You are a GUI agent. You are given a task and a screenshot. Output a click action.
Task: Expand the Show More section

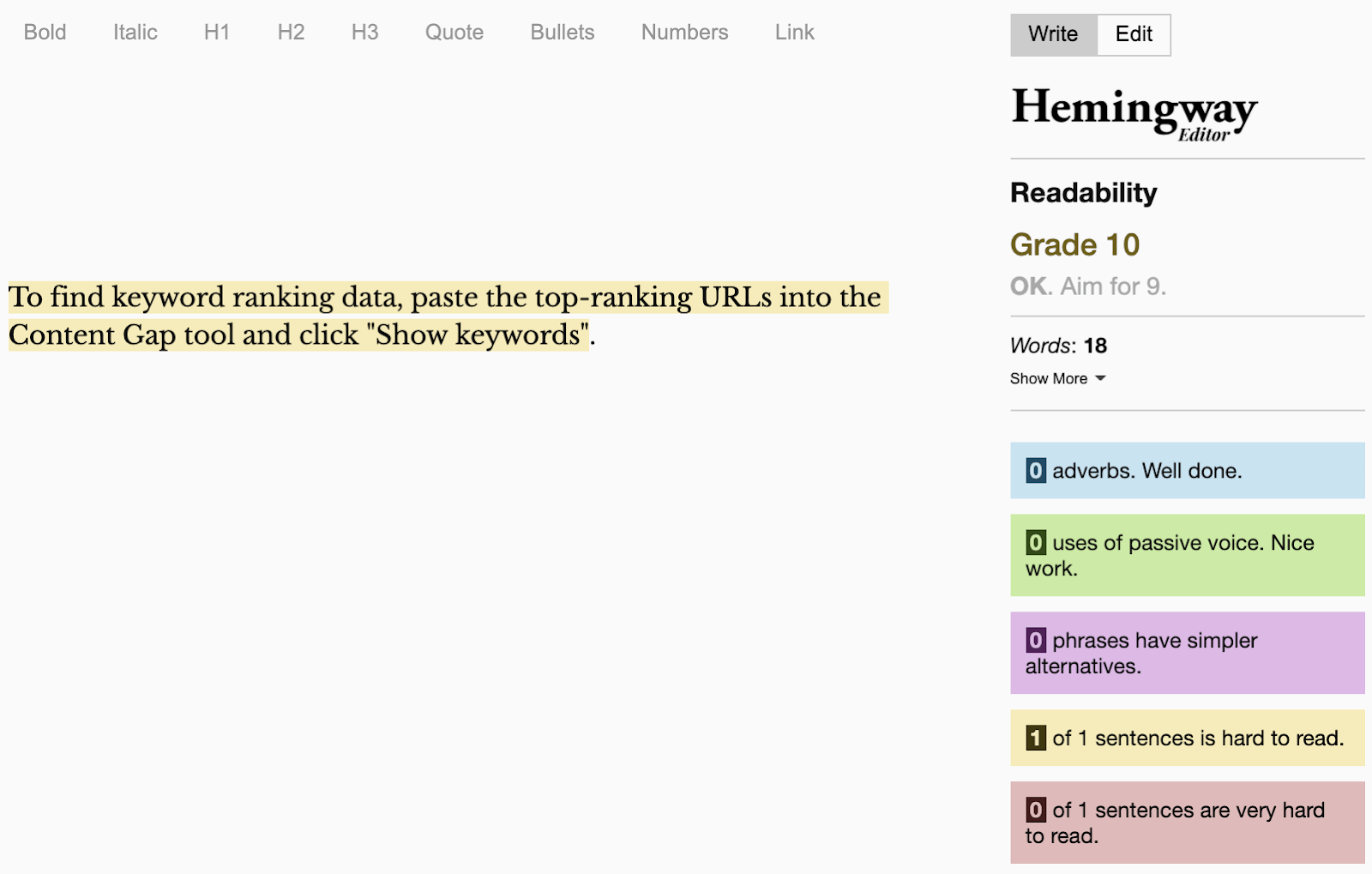[x=1049, y=378]
